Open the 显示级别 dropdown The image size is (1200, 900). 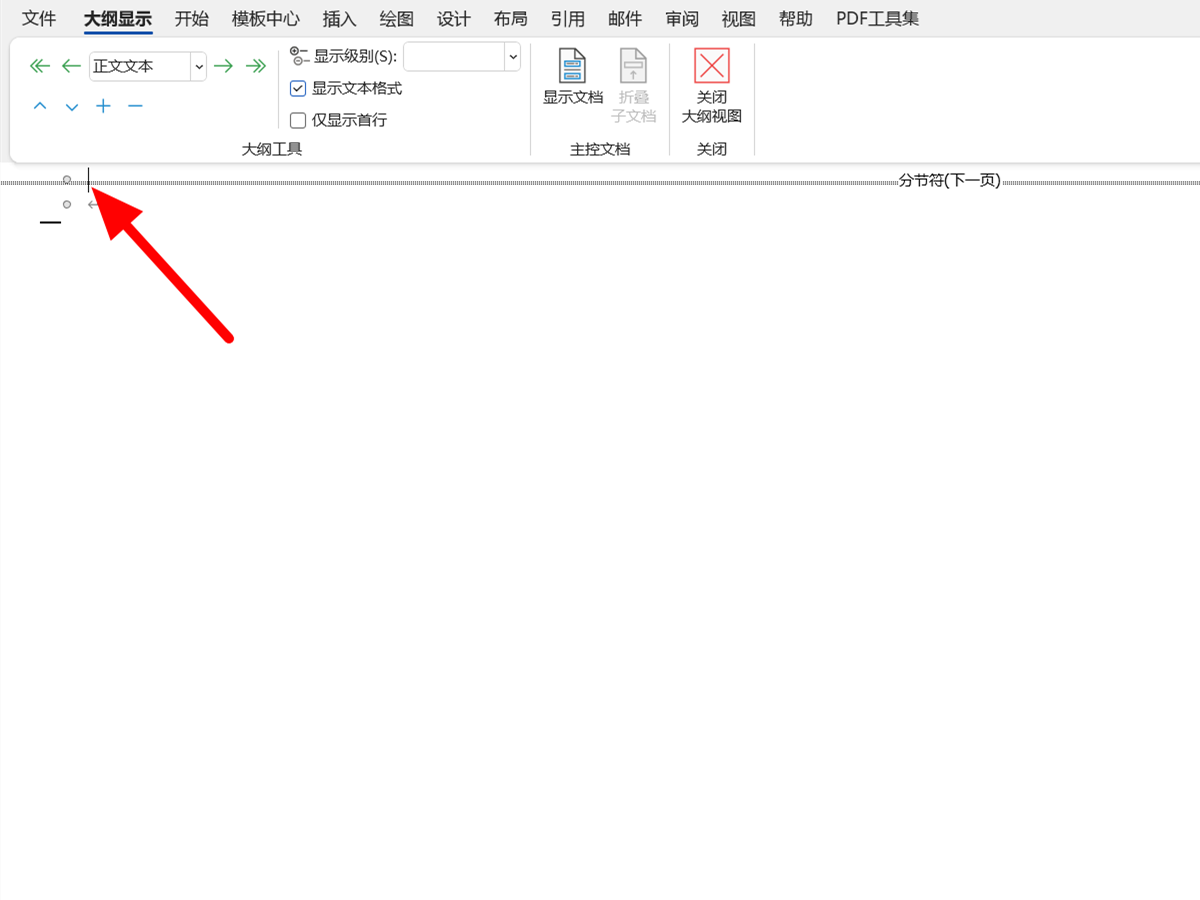512,56
